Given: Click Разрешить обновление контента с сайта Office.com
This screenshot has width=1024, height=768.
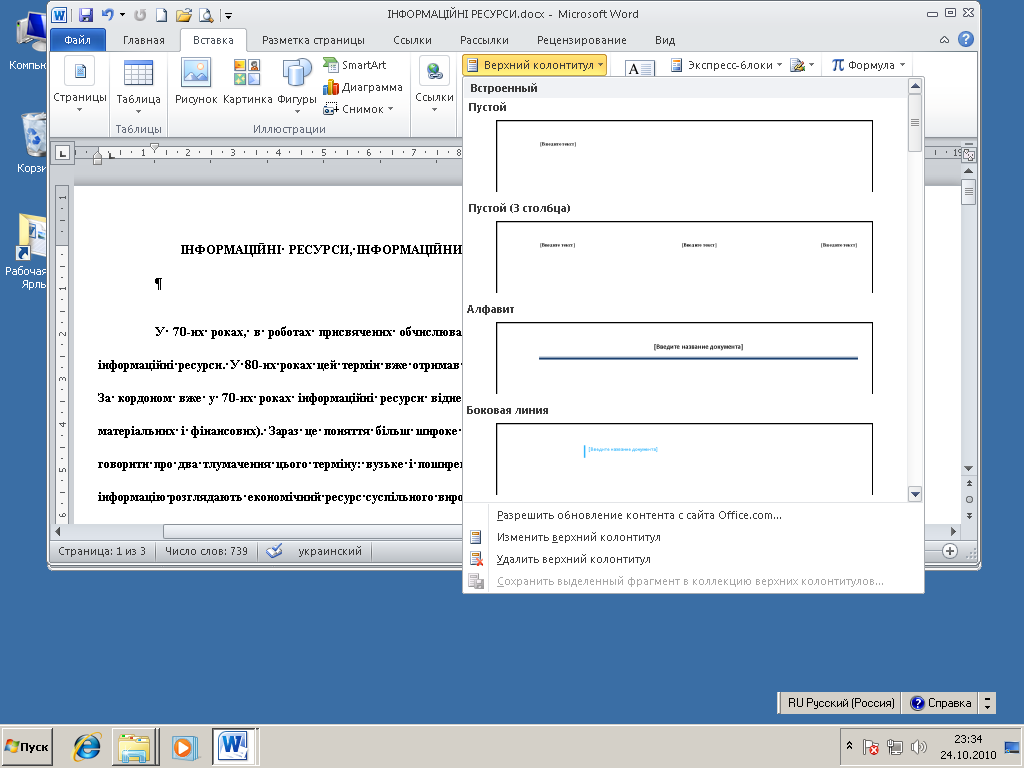Looking at the screenshot, I should point(692,515).
